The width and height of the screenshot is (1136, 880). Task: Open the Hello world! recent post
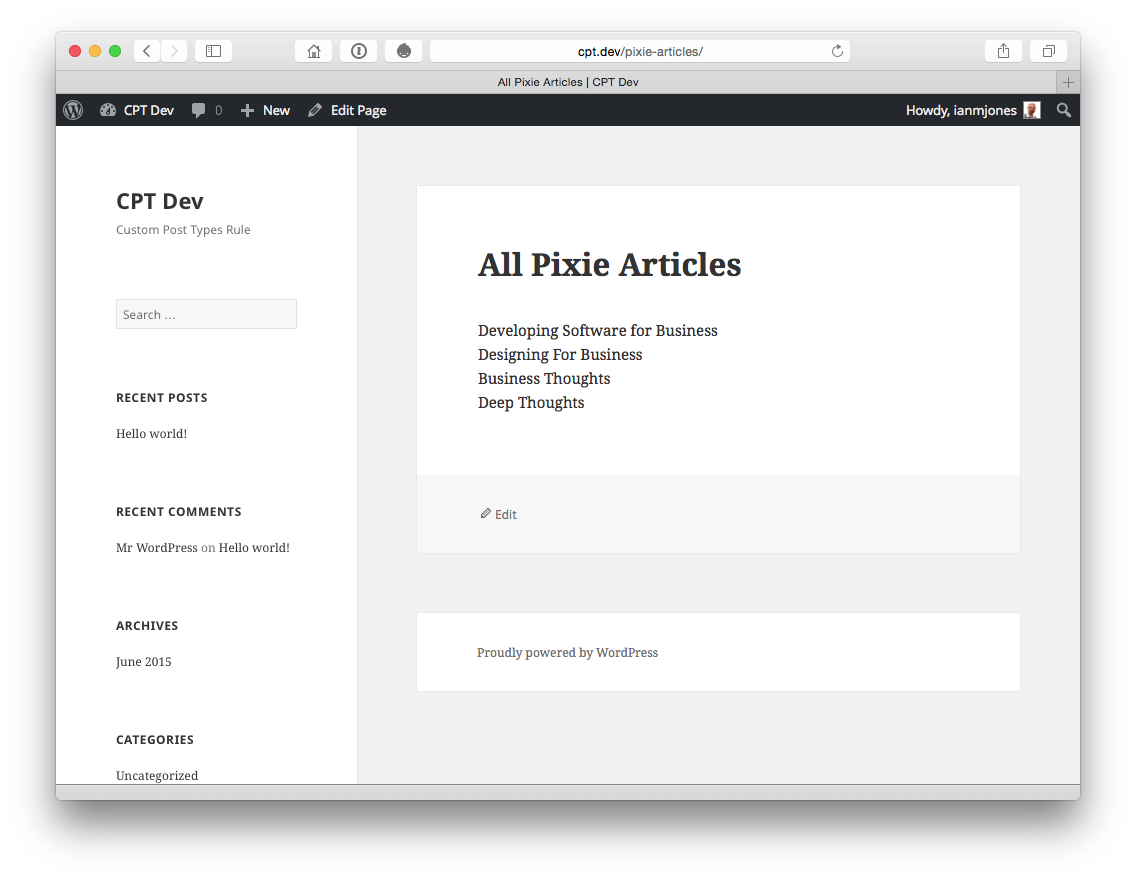click(151, 434)
